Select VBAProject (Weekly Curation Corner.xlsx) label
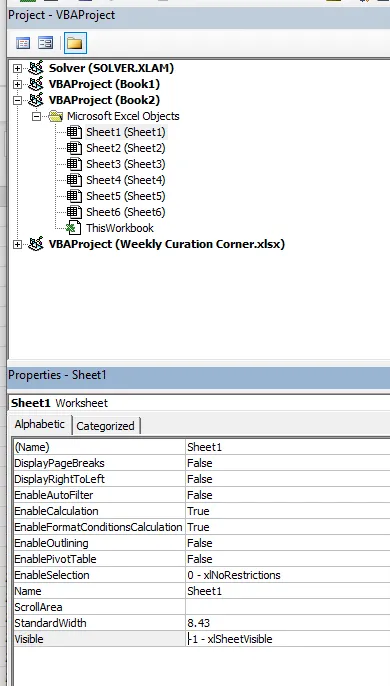 pos(167,244)
